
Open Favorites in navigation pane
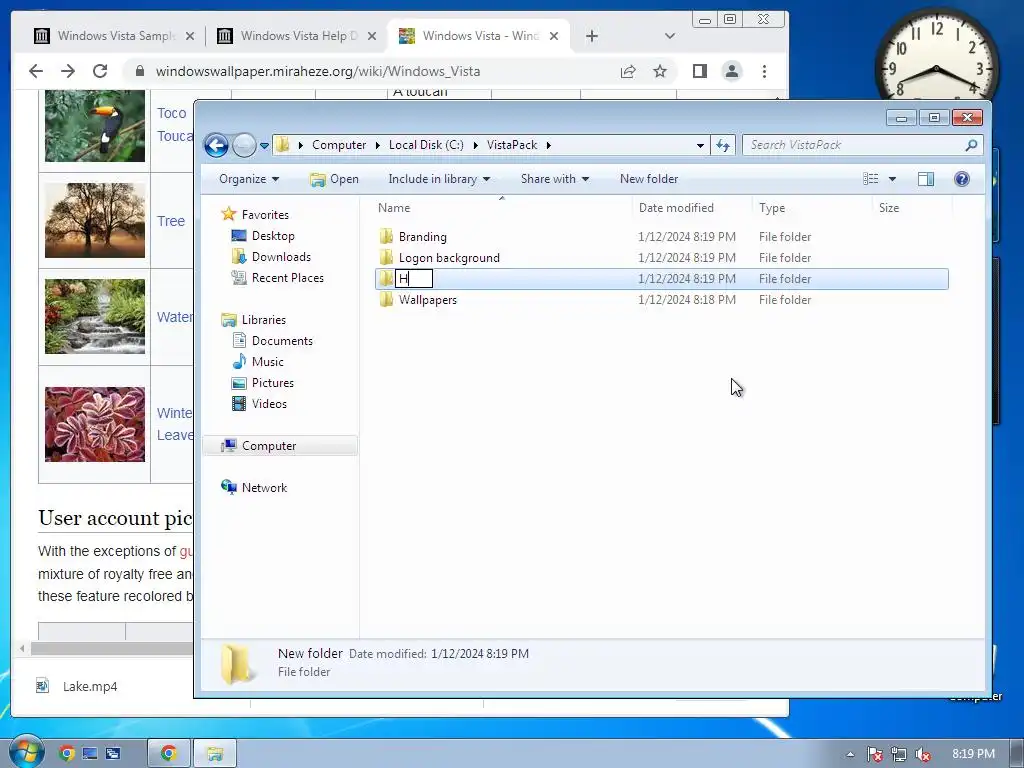tap(264, 215)
